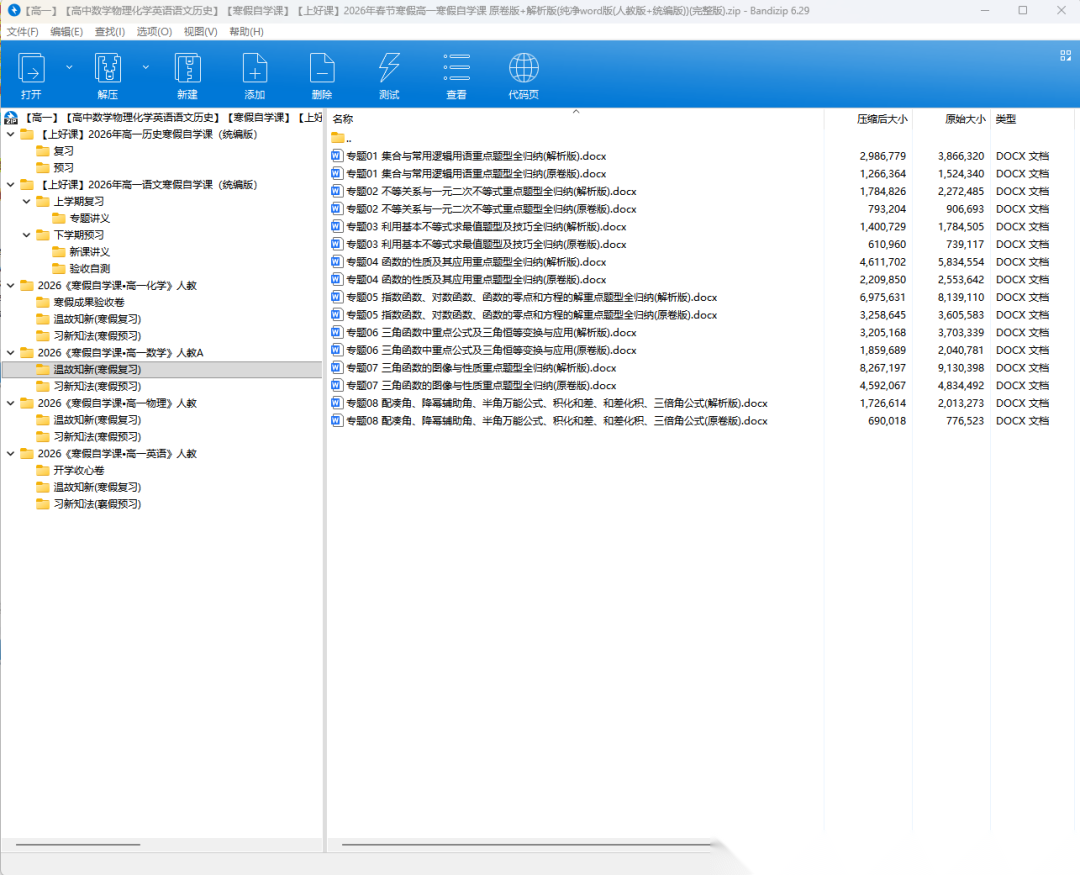Toggle the view layout icon at toolbar right

click(1065, 56)
